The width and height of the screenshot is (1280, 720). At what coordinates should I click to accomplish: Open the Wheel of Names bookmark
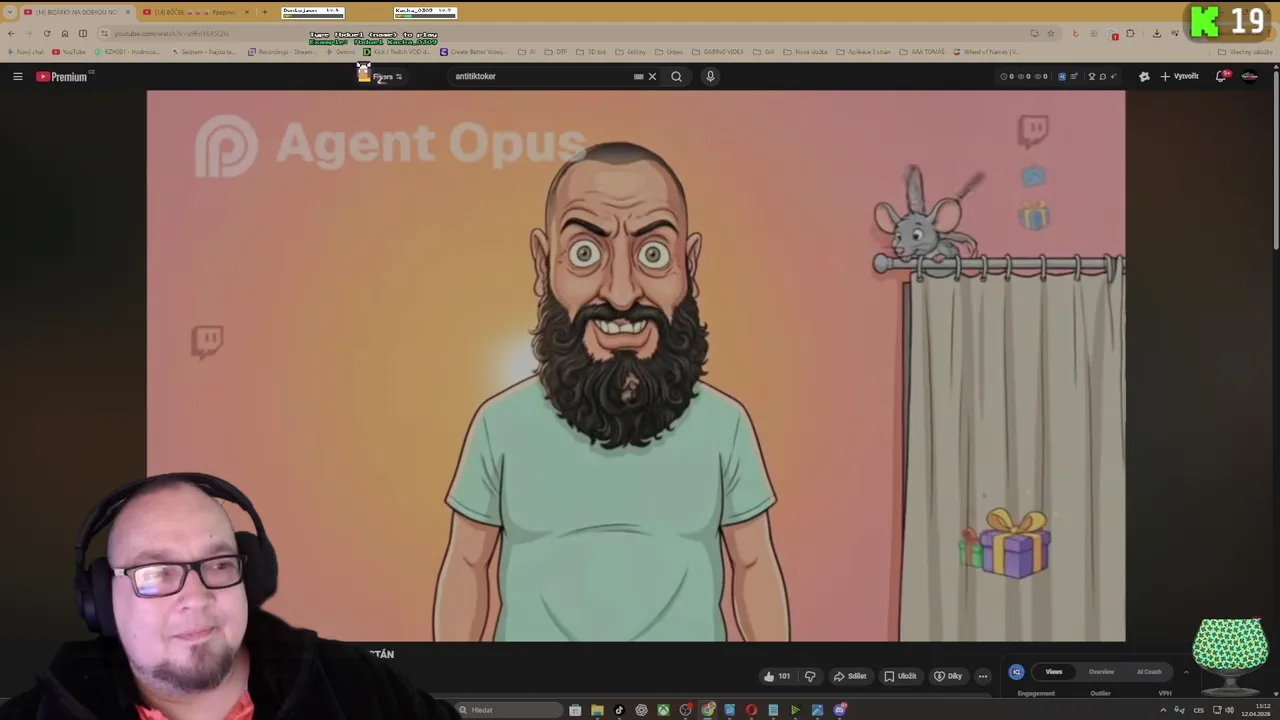coord(986,52)
